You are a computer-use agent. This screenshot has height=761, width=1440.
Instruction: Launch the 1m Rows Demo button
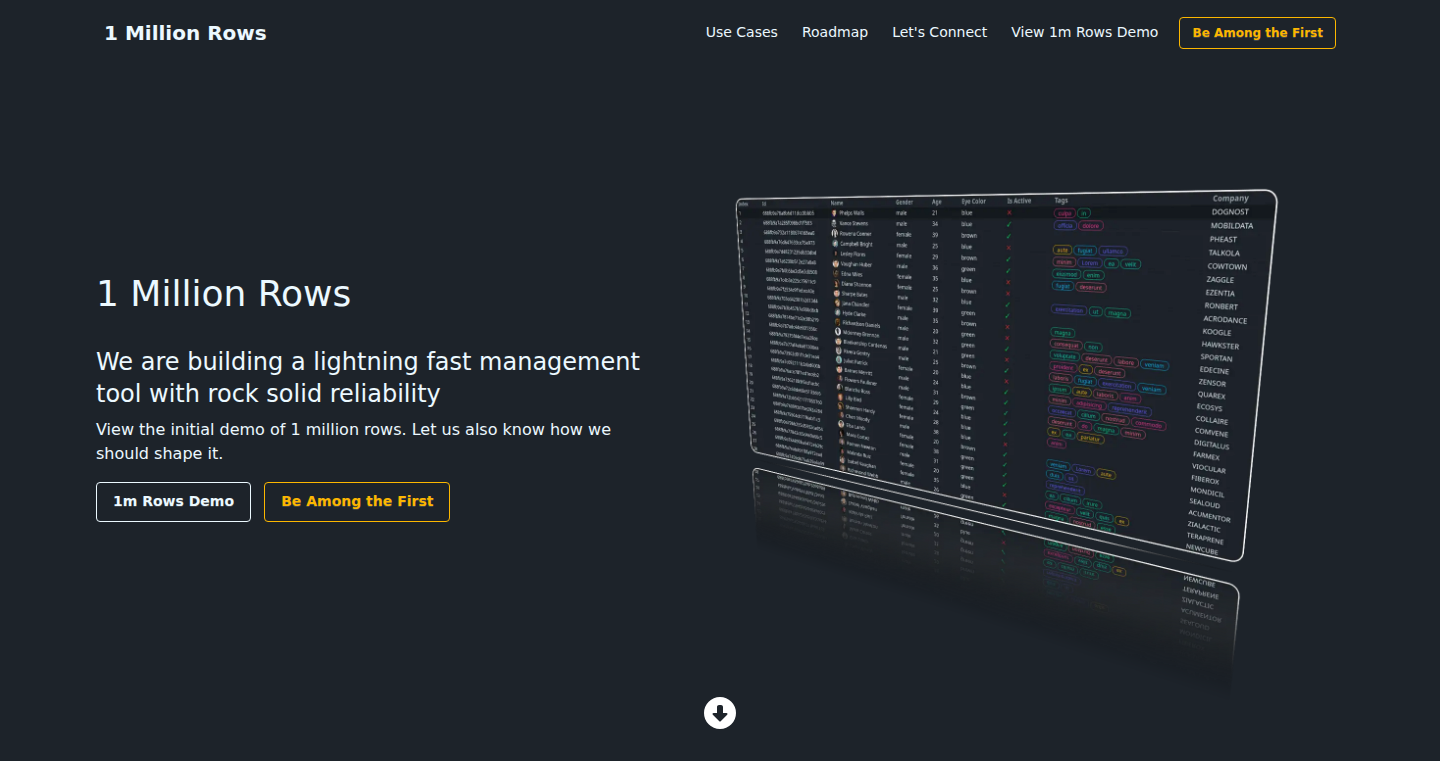[x=173, y=502]
